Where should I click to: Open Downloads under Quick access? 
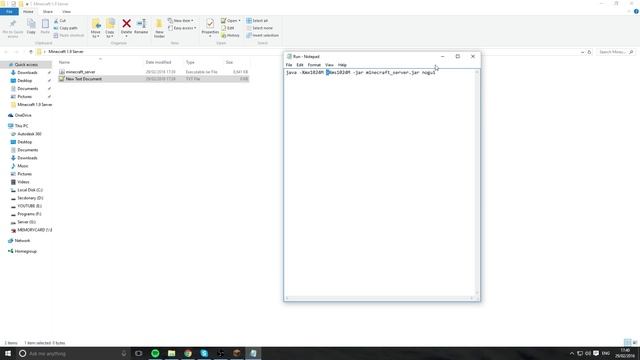tap(27, 73)
